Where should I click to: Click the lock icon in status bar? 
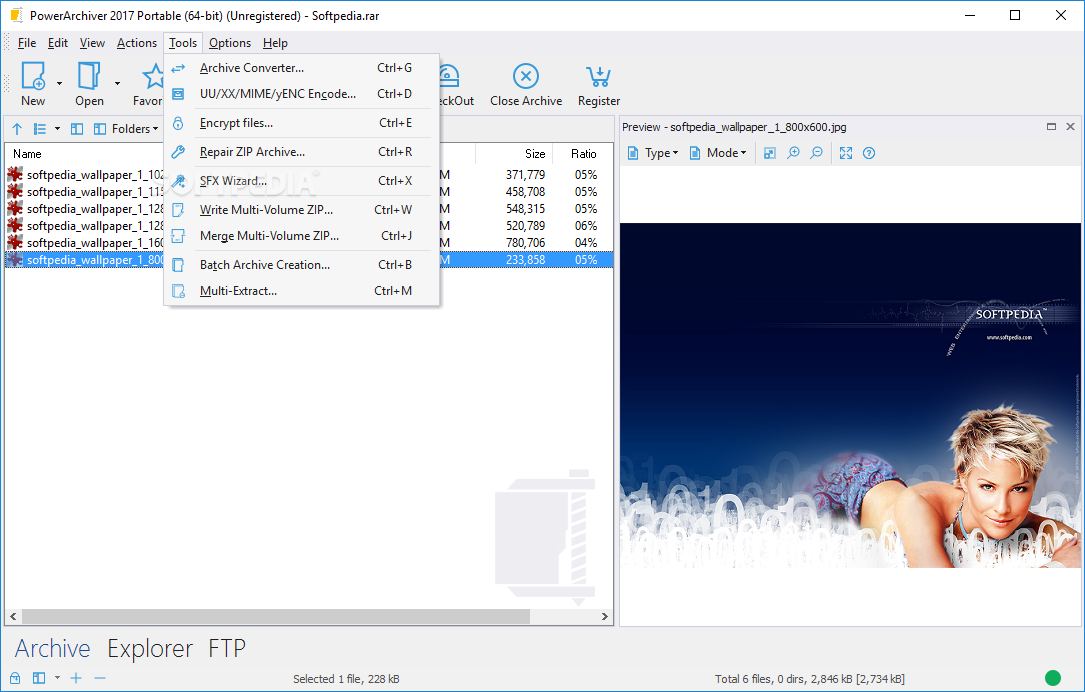point(15,678)
